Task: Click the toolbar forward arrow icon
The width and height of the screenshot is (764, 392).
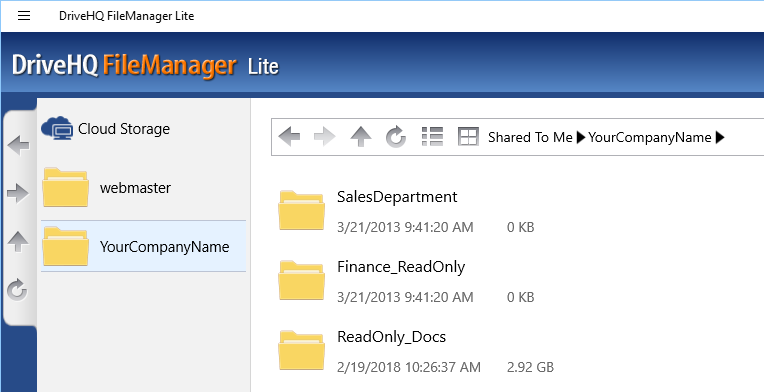Action: (325, 137)
